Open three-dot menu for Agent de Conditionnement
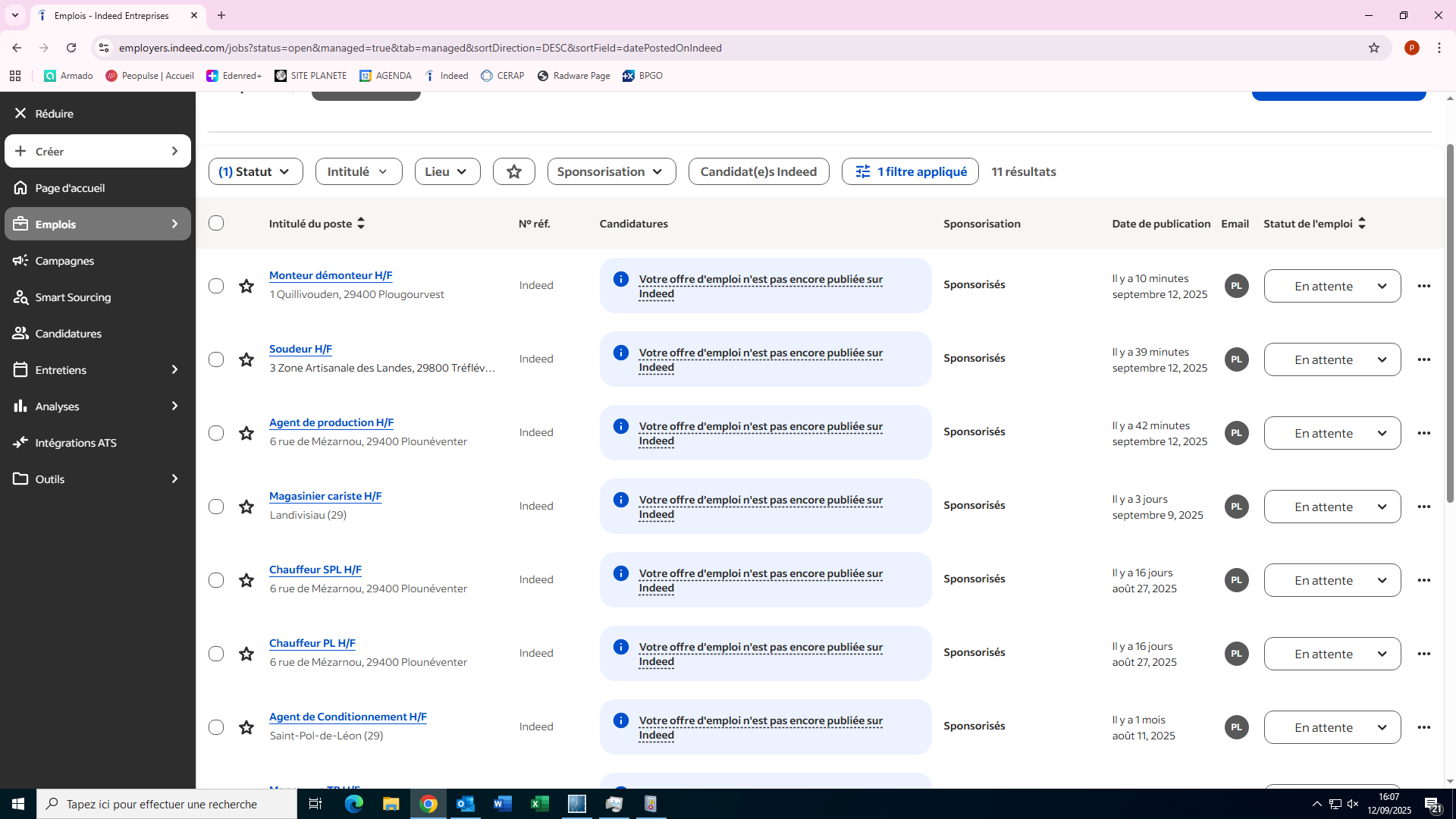The height and width of the screenshot is (819, 1456). tap(1424, 727)
